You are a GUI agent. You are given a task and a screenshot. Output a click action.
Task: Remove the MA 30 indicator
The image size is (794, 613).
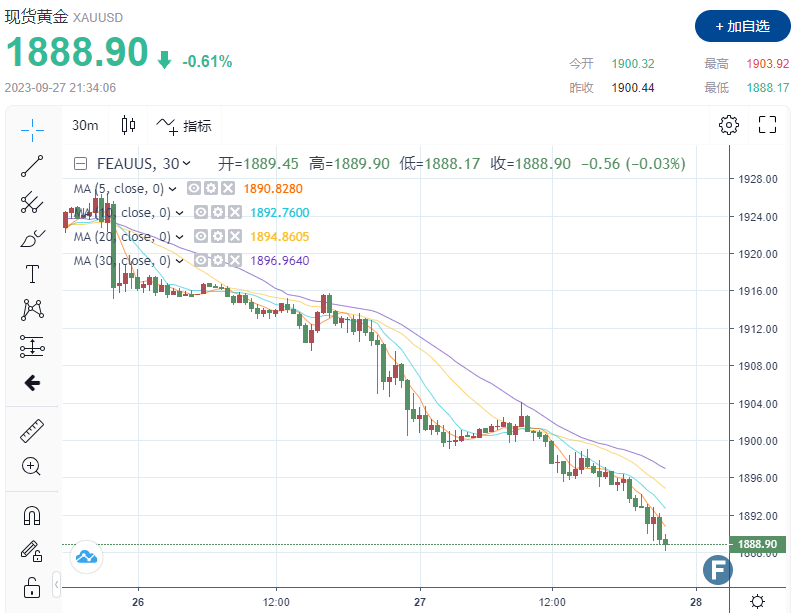(x=233, y=261)
